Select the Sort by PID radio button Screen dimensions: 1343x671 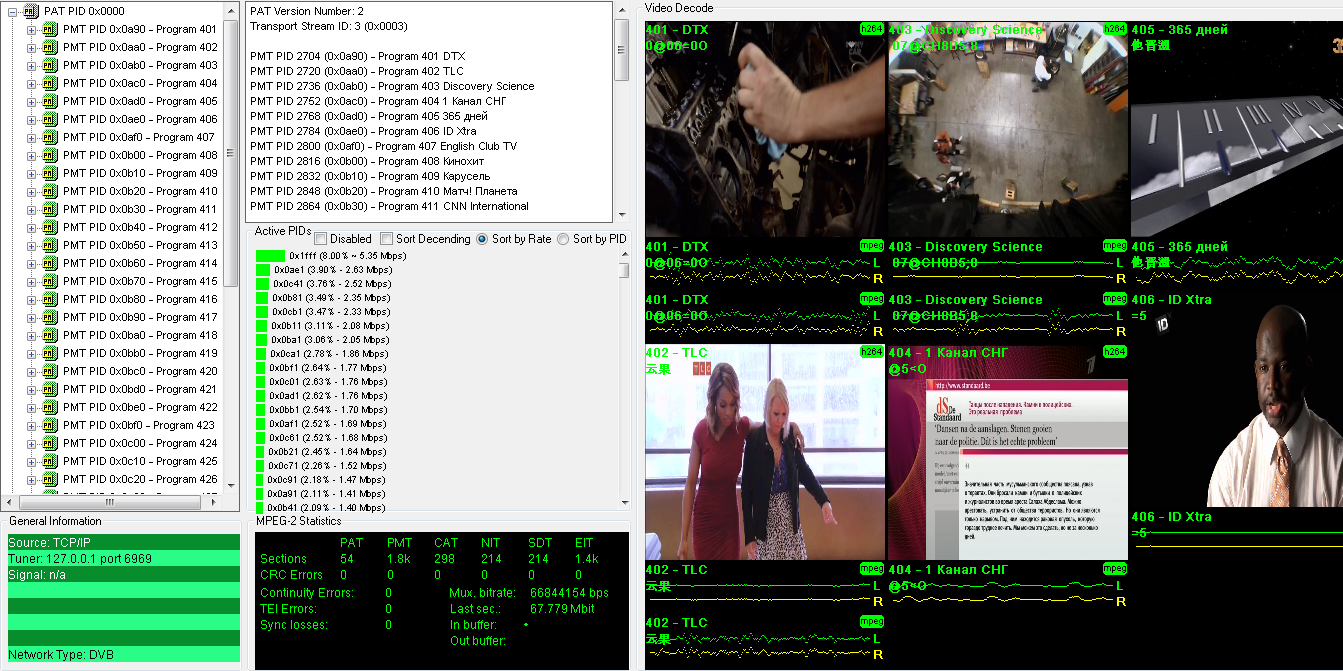point(563,239)
